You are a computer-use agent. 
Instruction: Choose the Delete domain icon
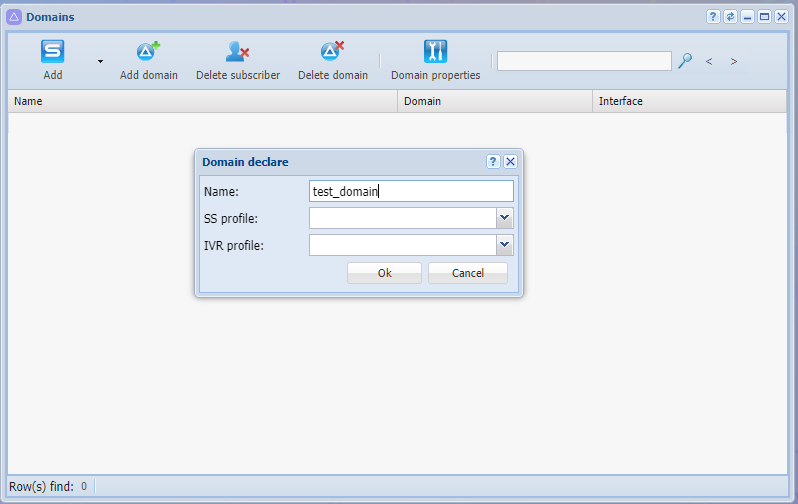point(332,51)
